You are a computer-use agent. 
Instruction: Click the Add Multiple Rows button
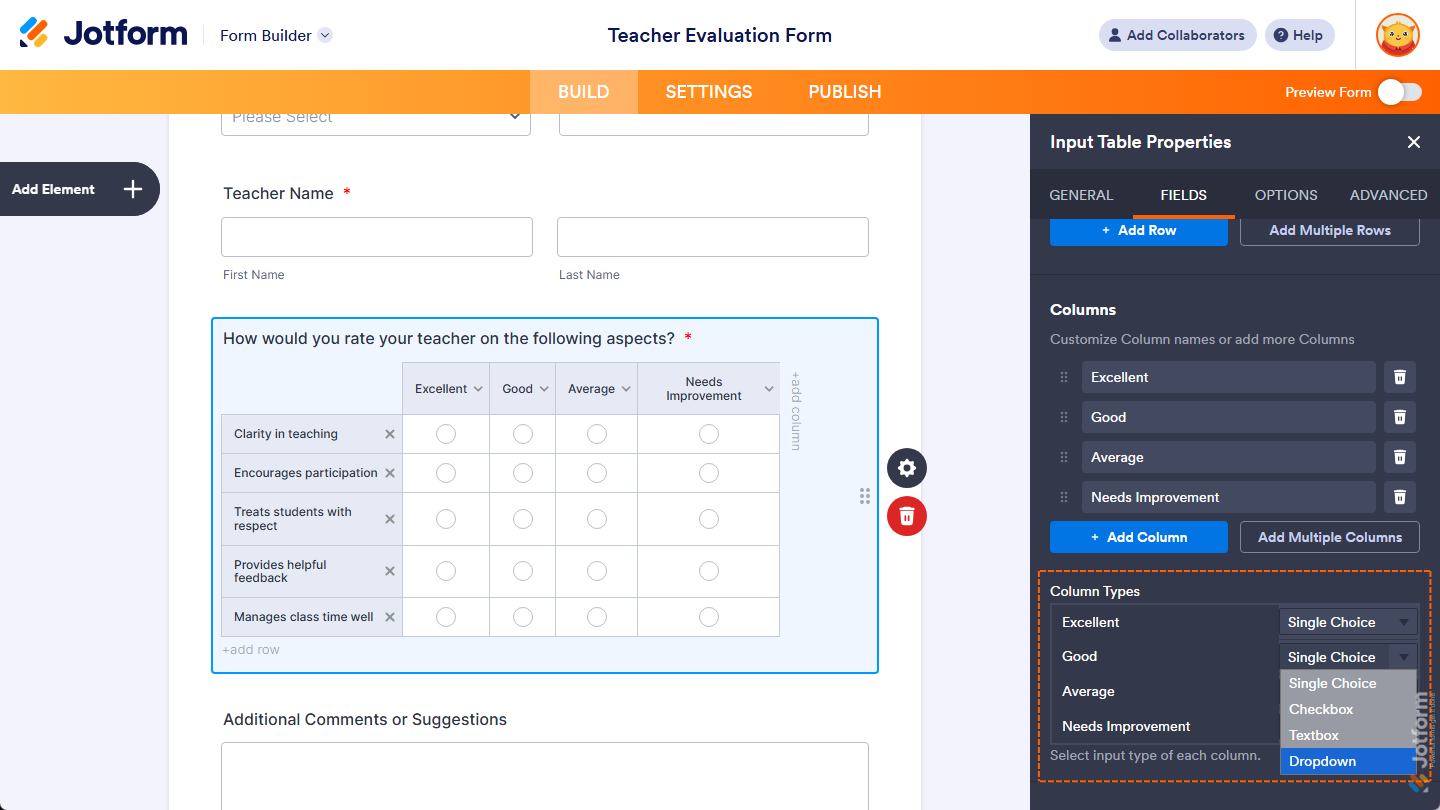(x=1330, y=230)
